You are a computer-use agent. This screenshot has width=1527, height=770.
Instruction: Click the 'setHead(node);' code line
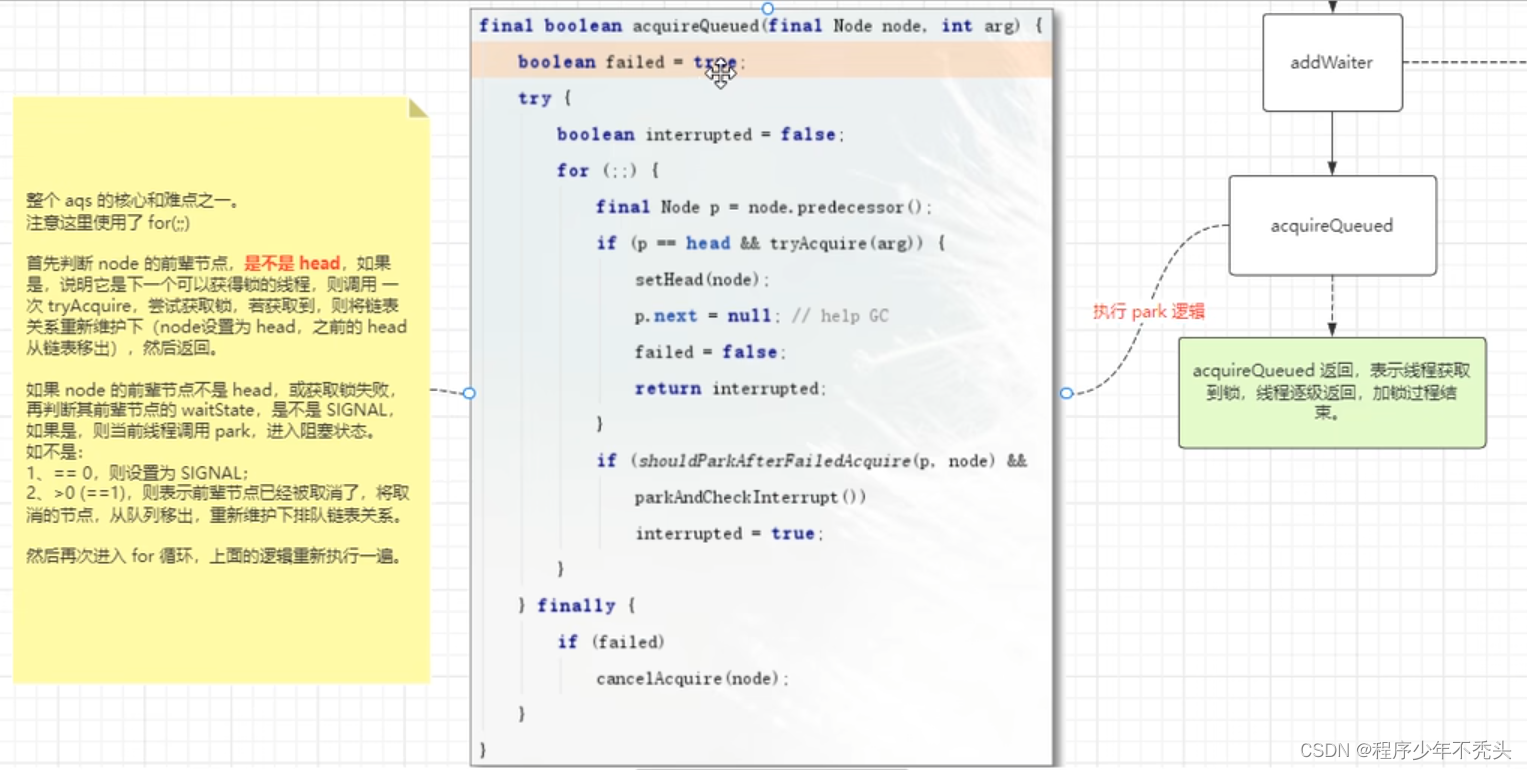(x=703, y=280)
